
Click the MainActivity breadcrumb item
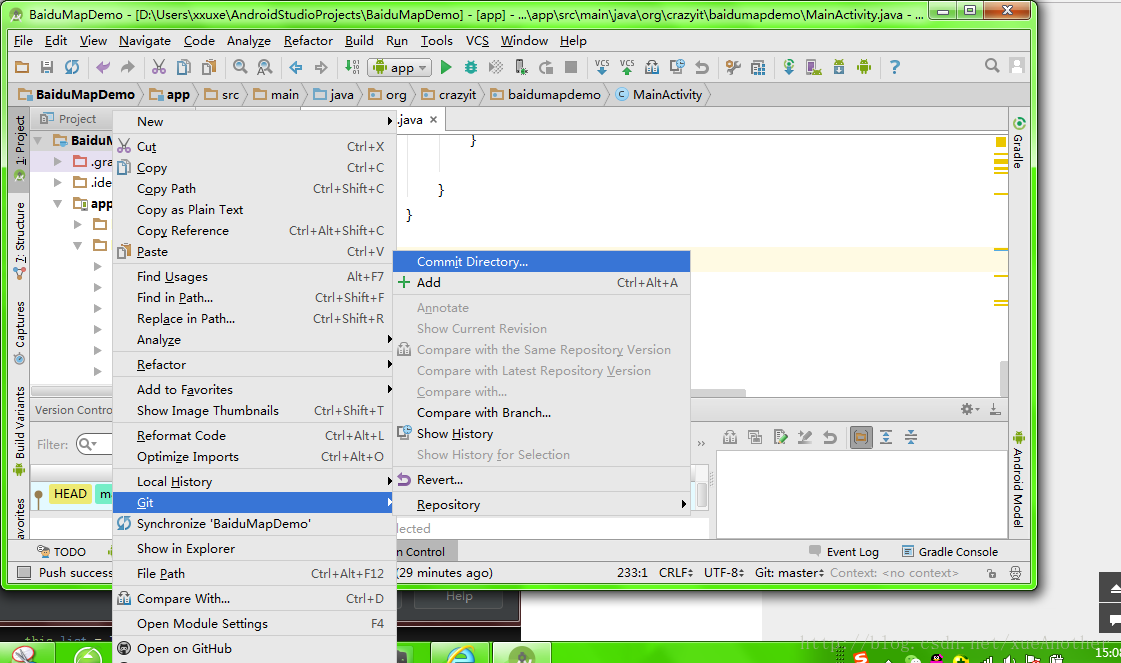tap(660, 94)
